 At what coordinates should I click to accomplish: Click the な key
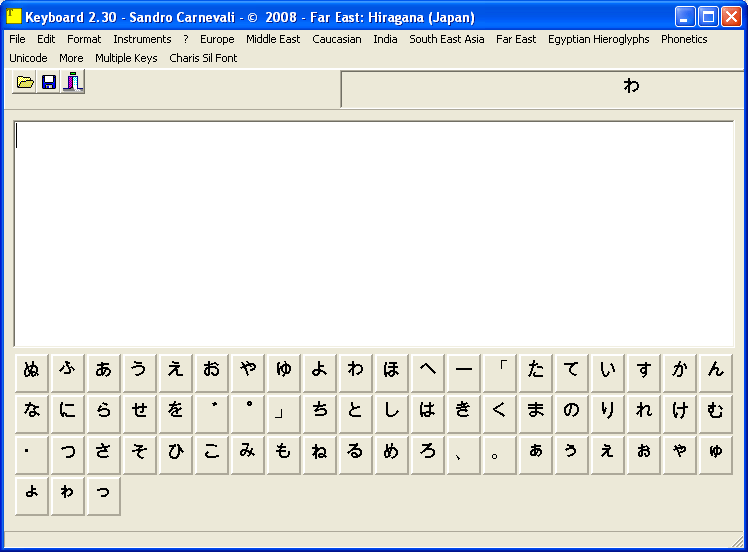(x=31, y=414)
